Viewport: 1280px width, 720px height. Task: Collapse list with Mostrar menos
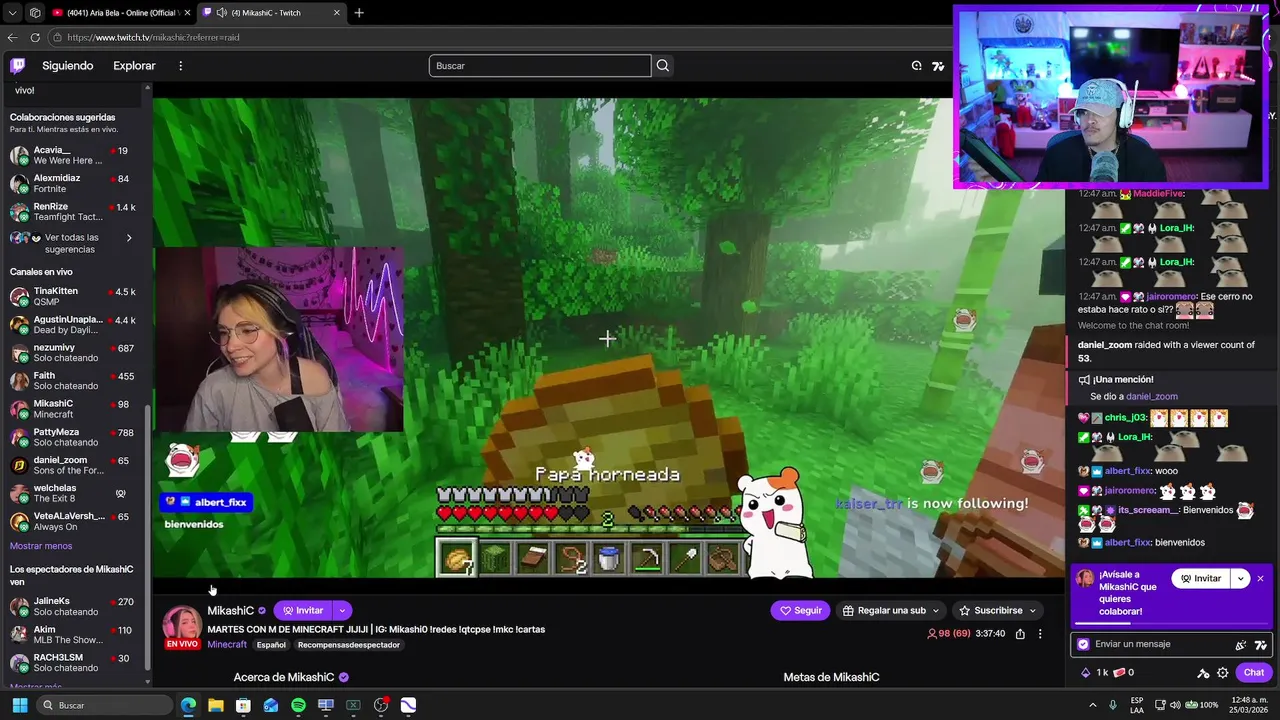click(x=41, y=546)
